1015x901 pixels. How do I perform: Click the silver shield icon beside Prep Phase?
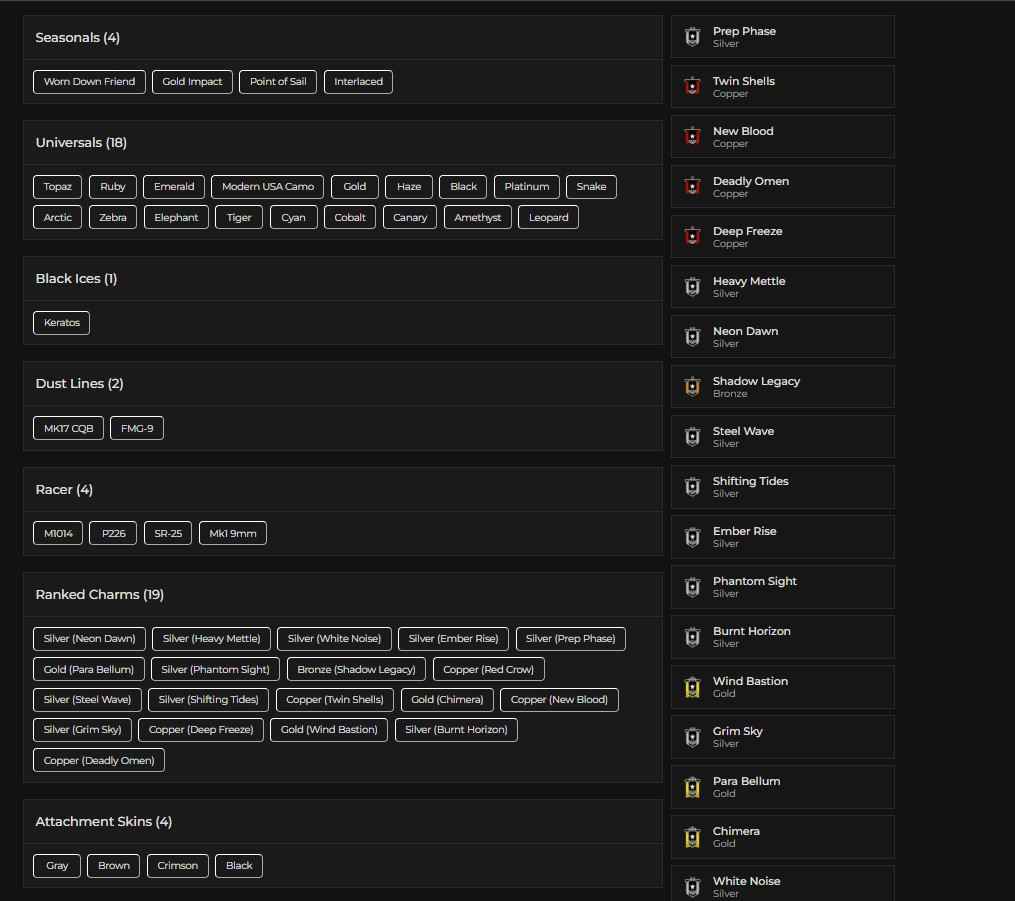click(x=692, y=36)
